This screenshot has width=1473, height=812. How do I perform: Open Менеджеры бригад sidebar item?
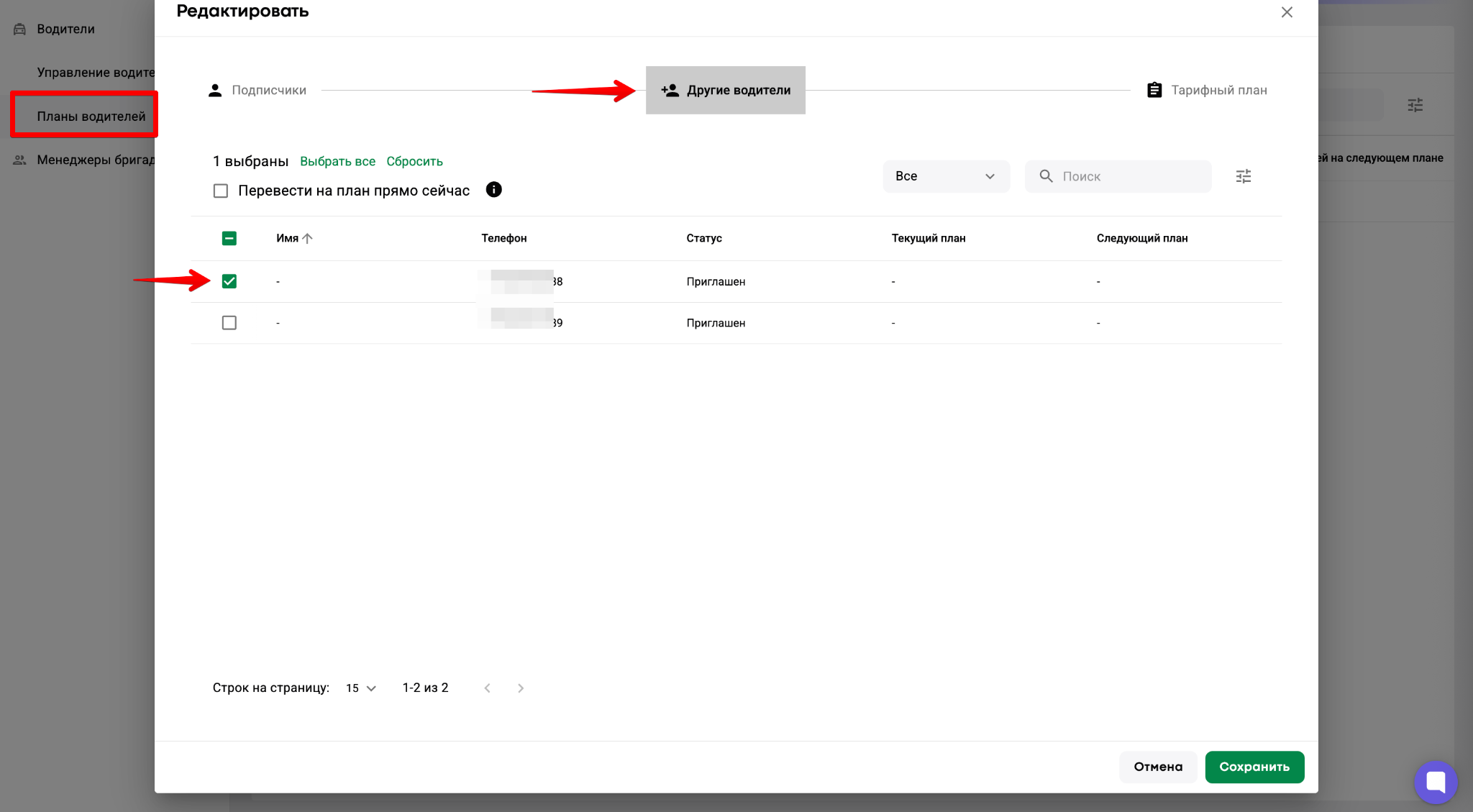(x=96, y=160)
